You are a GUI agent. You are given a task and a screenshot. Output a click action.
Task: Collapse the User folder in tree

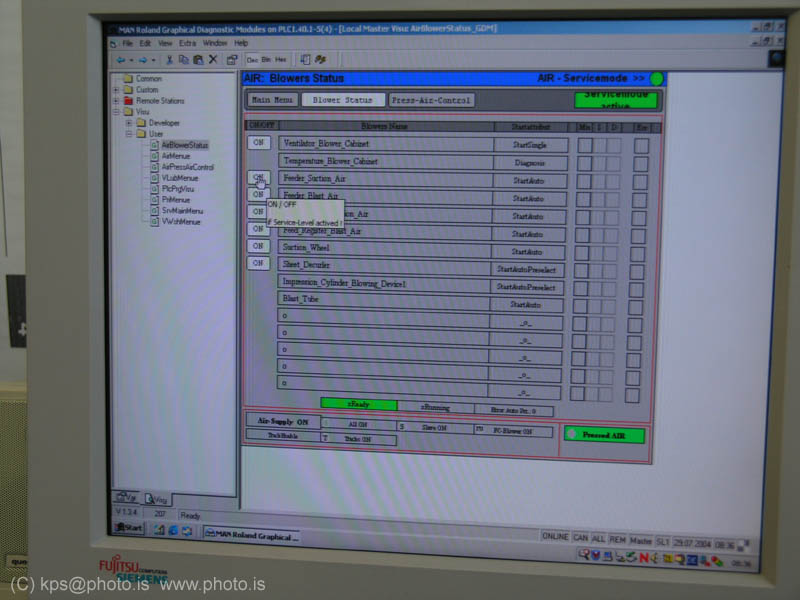coord(129,134)
